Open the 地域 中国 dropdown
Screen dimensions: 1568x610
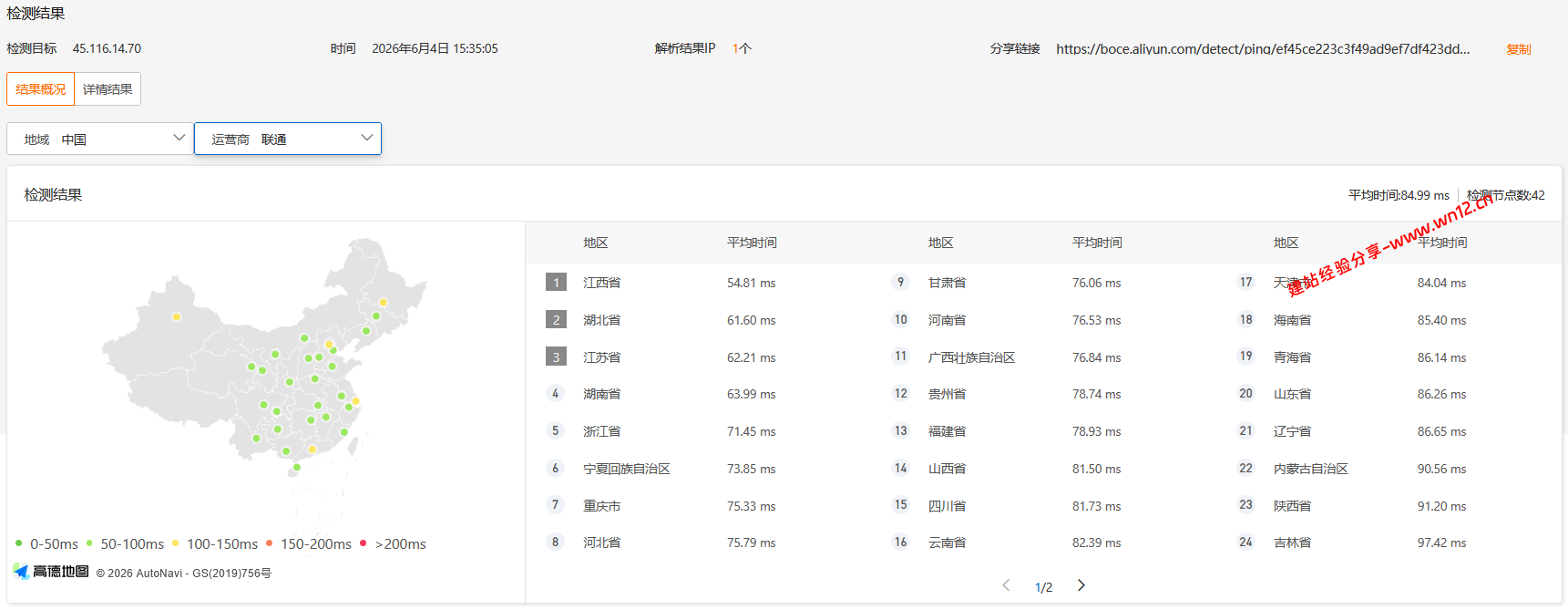(x=100, y=139)
